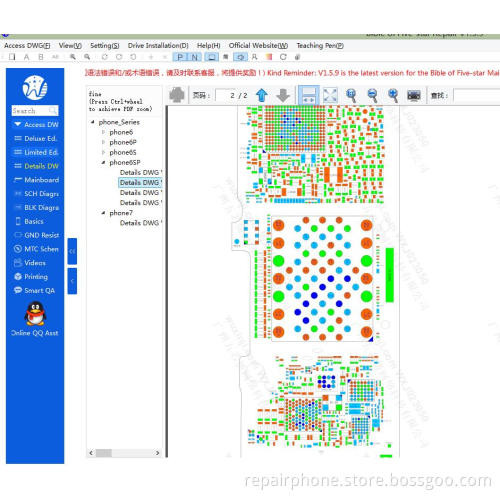This screenshot has width=500, height=500.
Task: Open the Mainboard section in the sidebar
Action: pos(37,180)
